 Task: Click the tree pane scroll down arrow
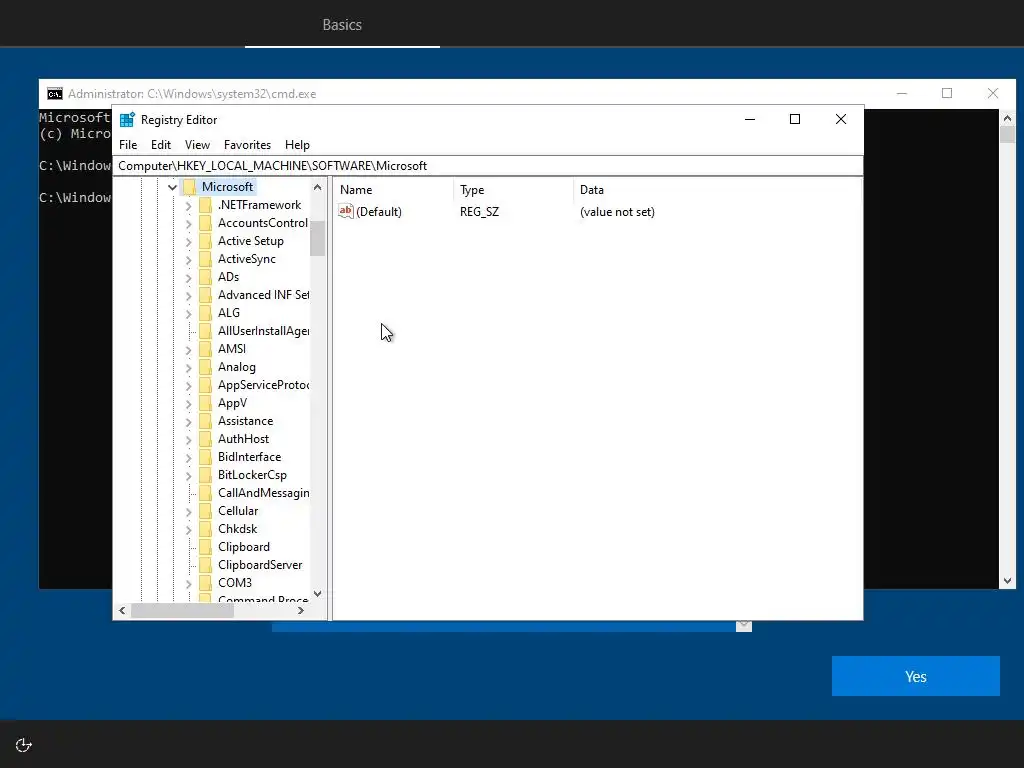pyautogui.click(x=317, y=594)
